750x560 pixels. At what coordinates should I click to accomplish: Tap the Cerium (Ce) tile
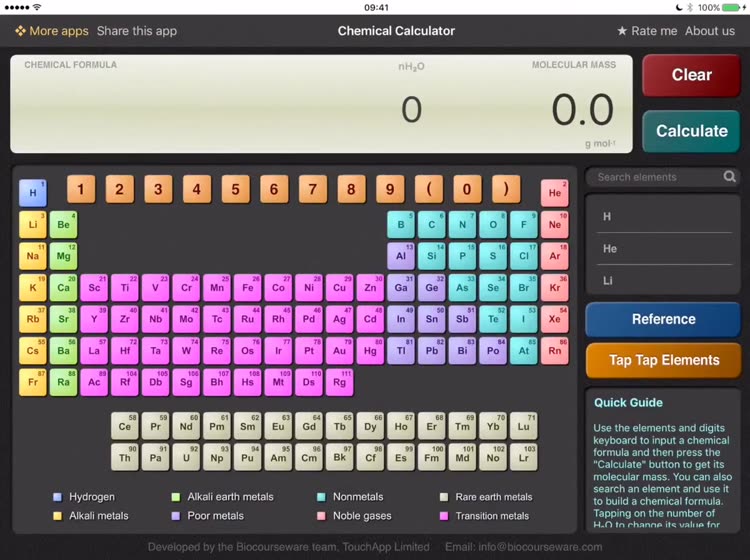tap(124, 426)
